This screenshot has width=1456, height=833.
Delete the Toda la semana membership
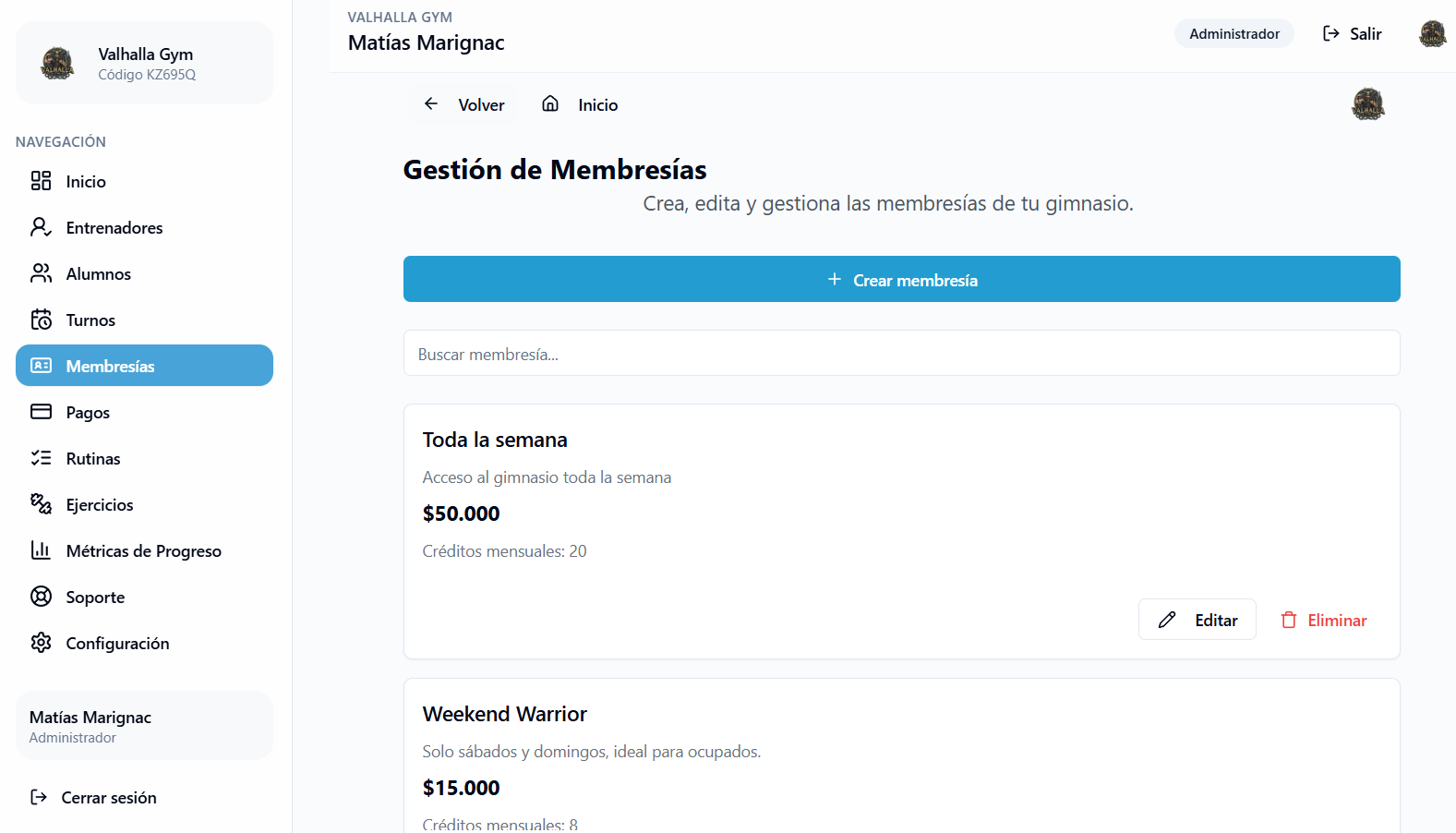tap(1323, 619)
